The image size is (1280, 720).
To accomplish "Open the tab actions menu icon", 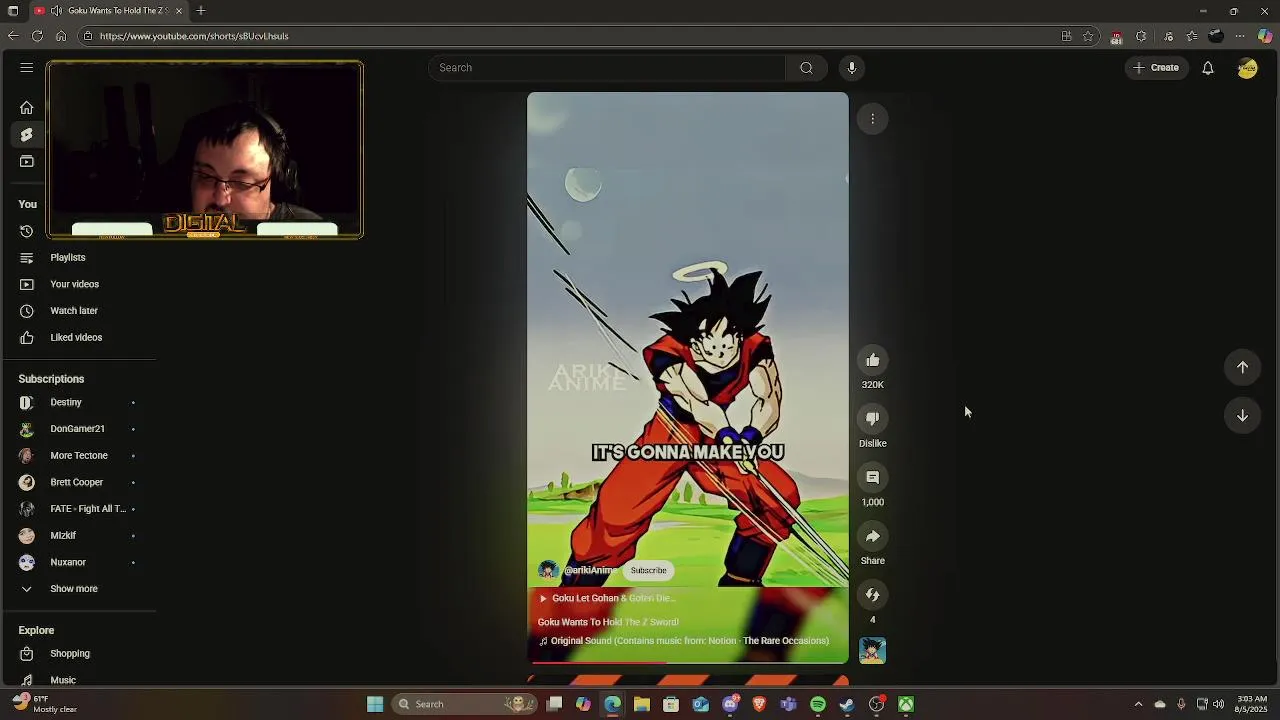I will coord(13,11).
